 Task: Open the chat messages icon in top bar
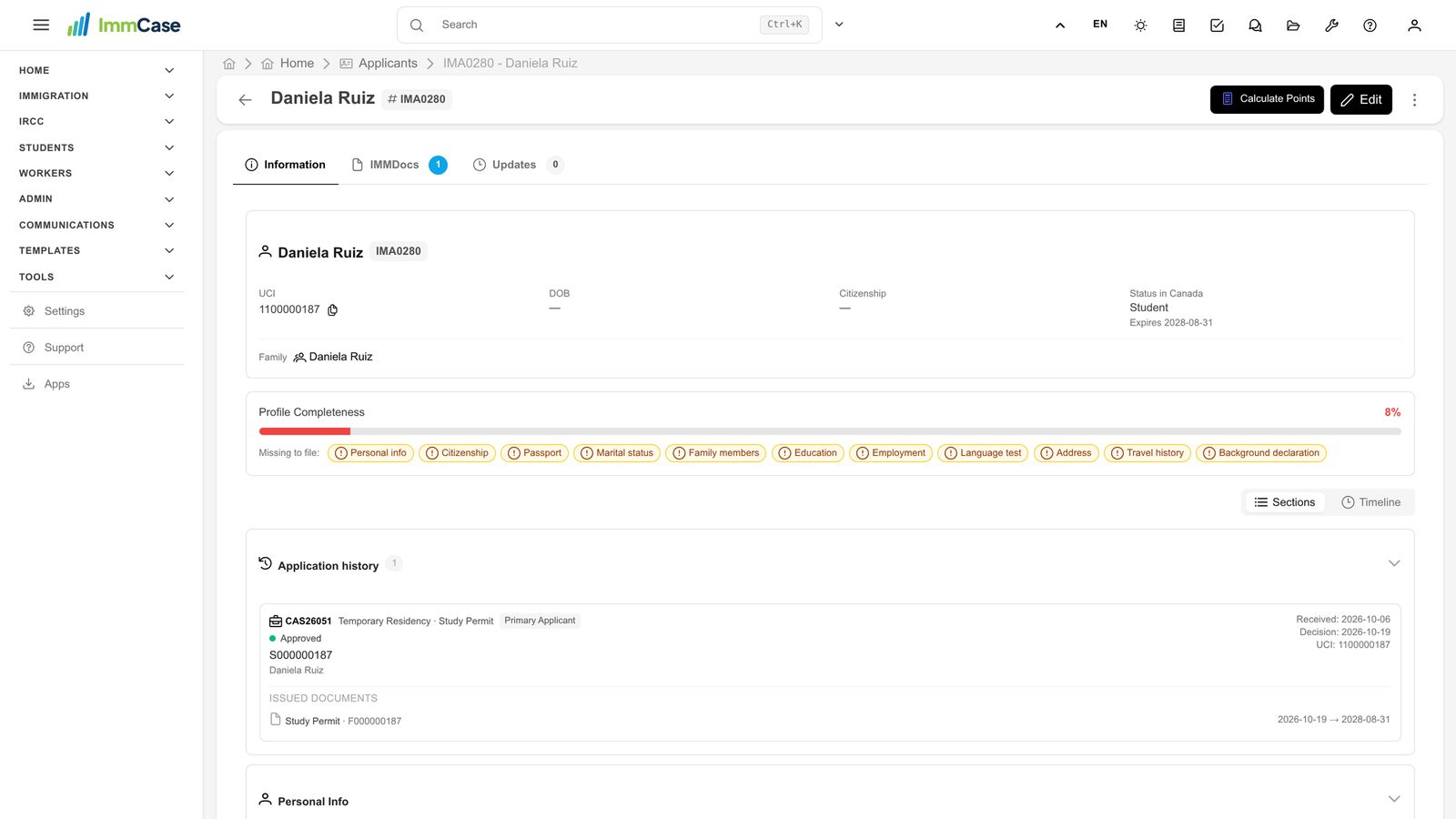(x=1255, y=25)
